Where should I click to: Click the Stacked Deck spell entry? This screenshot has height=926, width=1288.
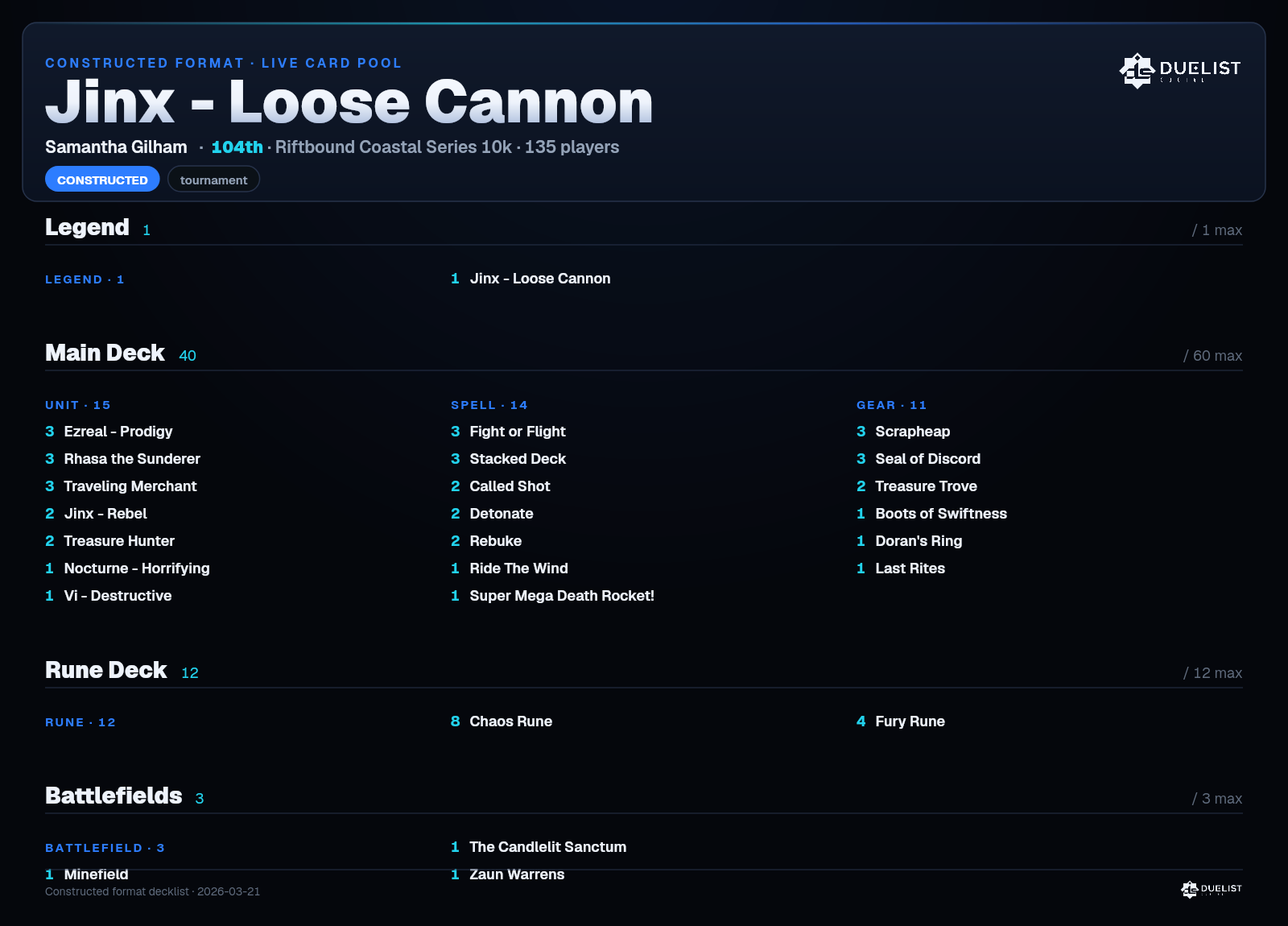[508, 459]
